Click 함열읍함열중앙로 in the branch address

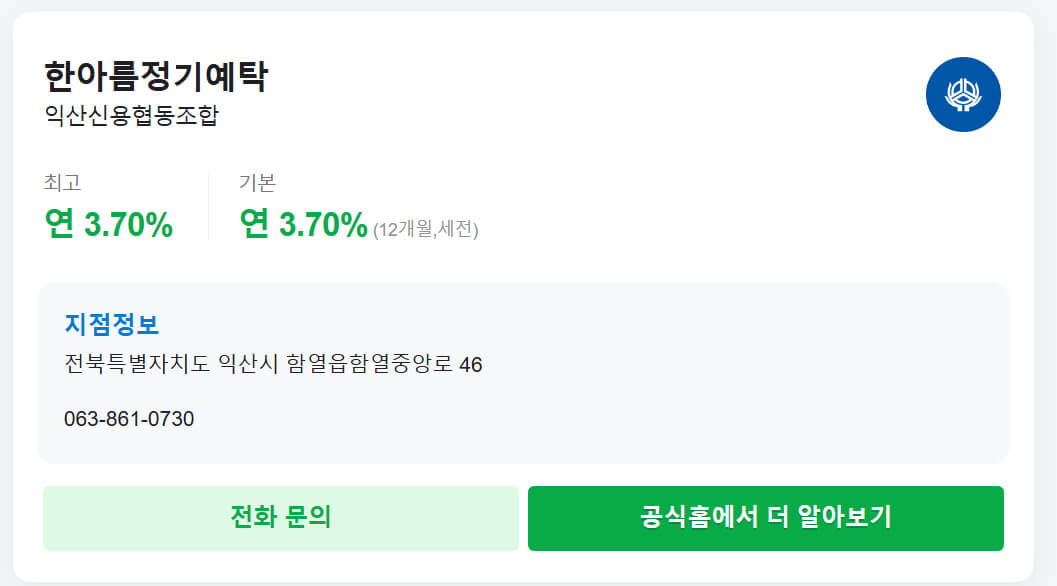369,364
